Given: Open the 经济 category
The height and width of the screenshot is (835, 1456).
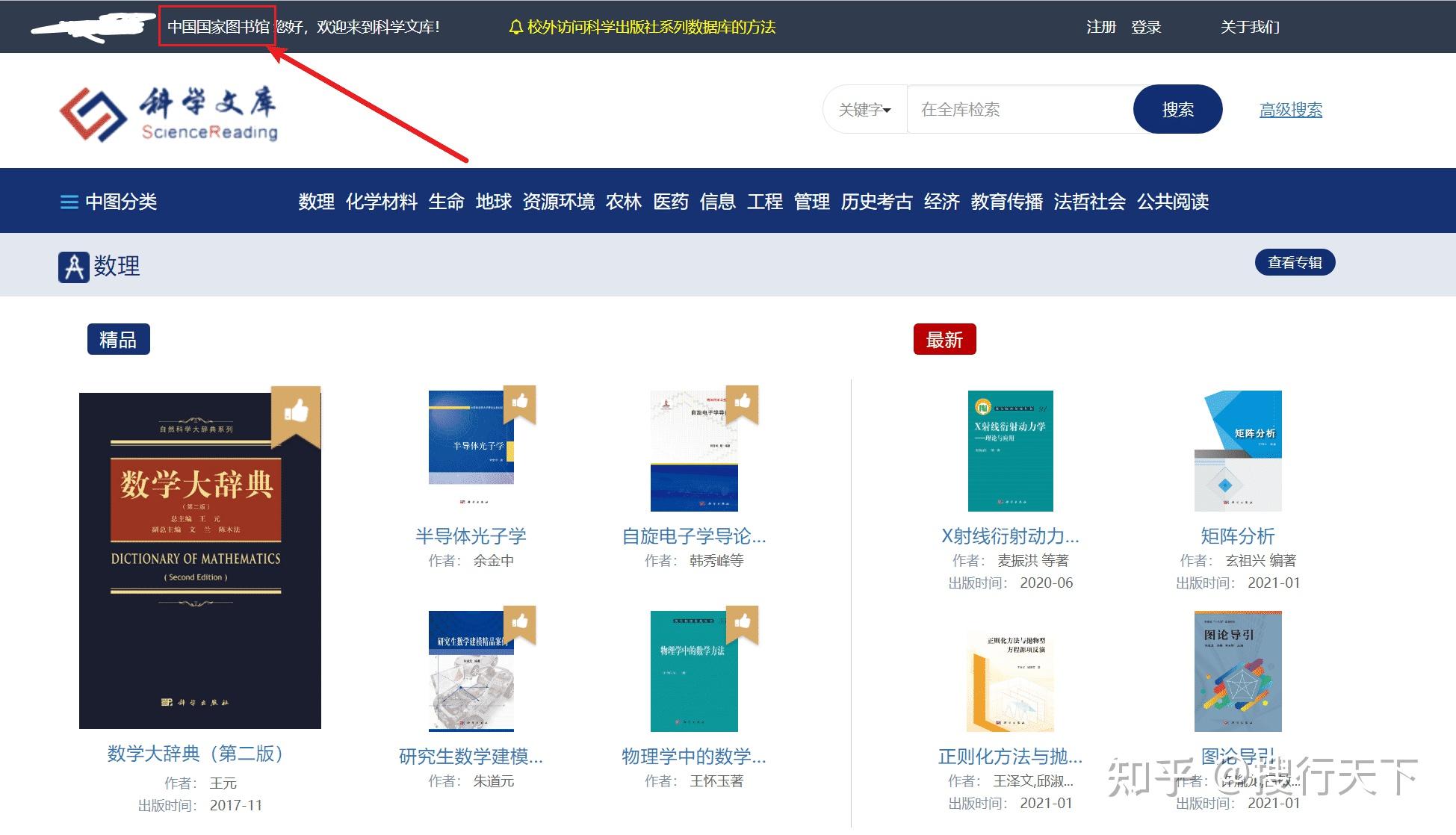Looking at the screenshot, I should click(x=942, y=202).
